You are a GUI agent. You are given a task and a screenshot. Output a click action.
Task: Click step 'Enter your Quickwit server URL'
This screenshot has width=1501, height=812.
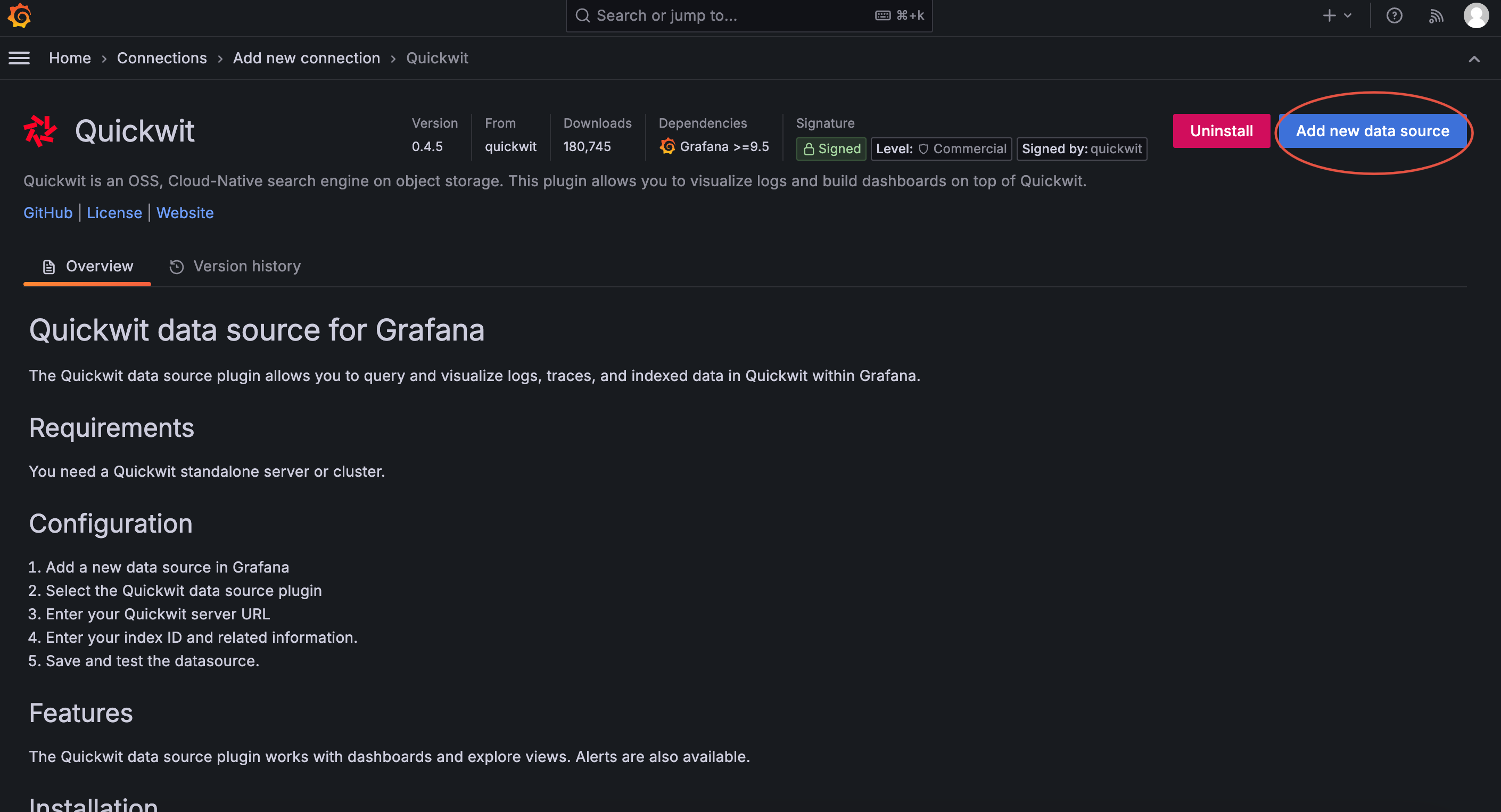158,614
